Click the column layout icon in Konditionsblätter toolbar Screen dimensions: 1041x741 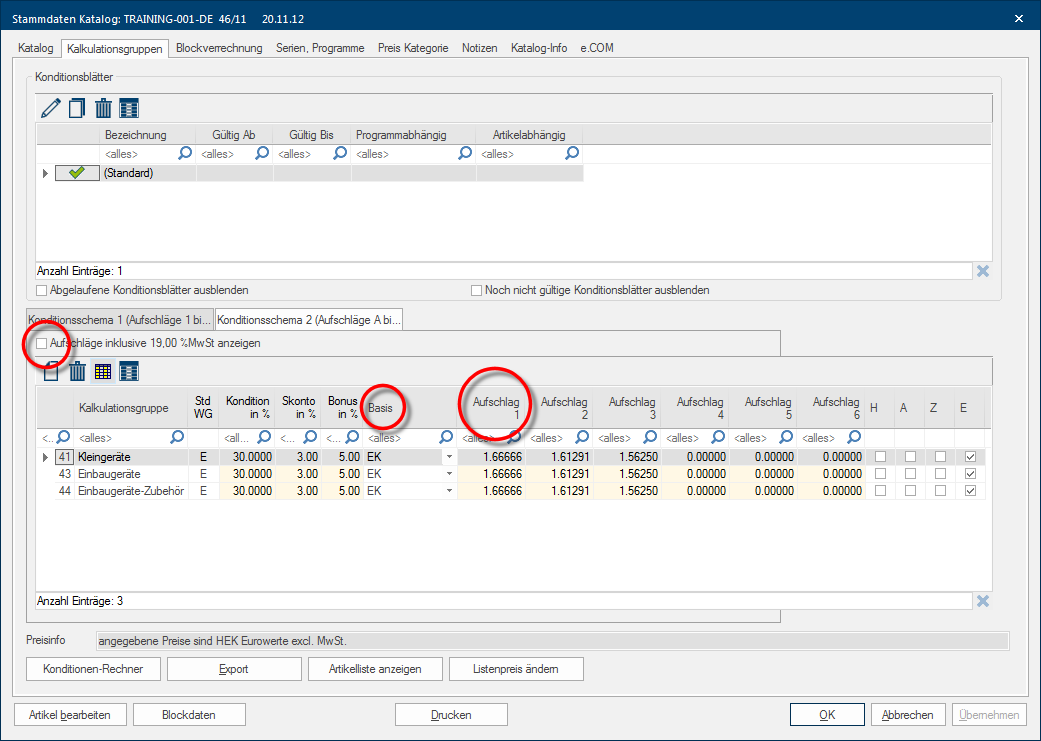(x=129, y=108)
